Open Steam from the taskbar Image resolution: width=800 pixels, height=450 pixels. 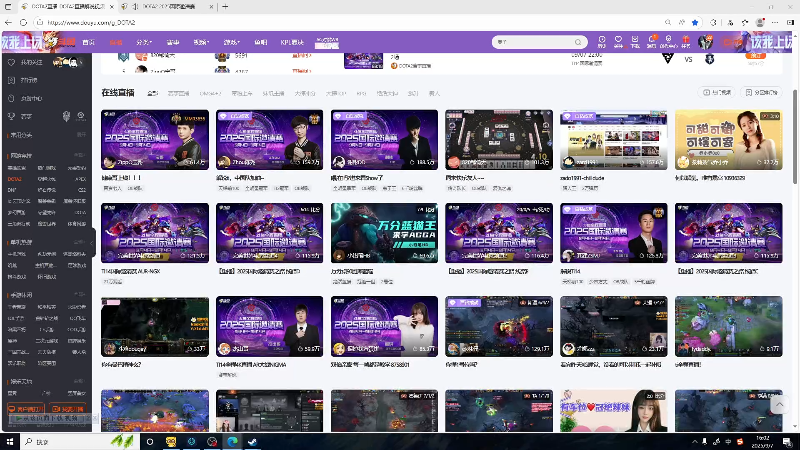pyautogui.click(x=253, y=441)
